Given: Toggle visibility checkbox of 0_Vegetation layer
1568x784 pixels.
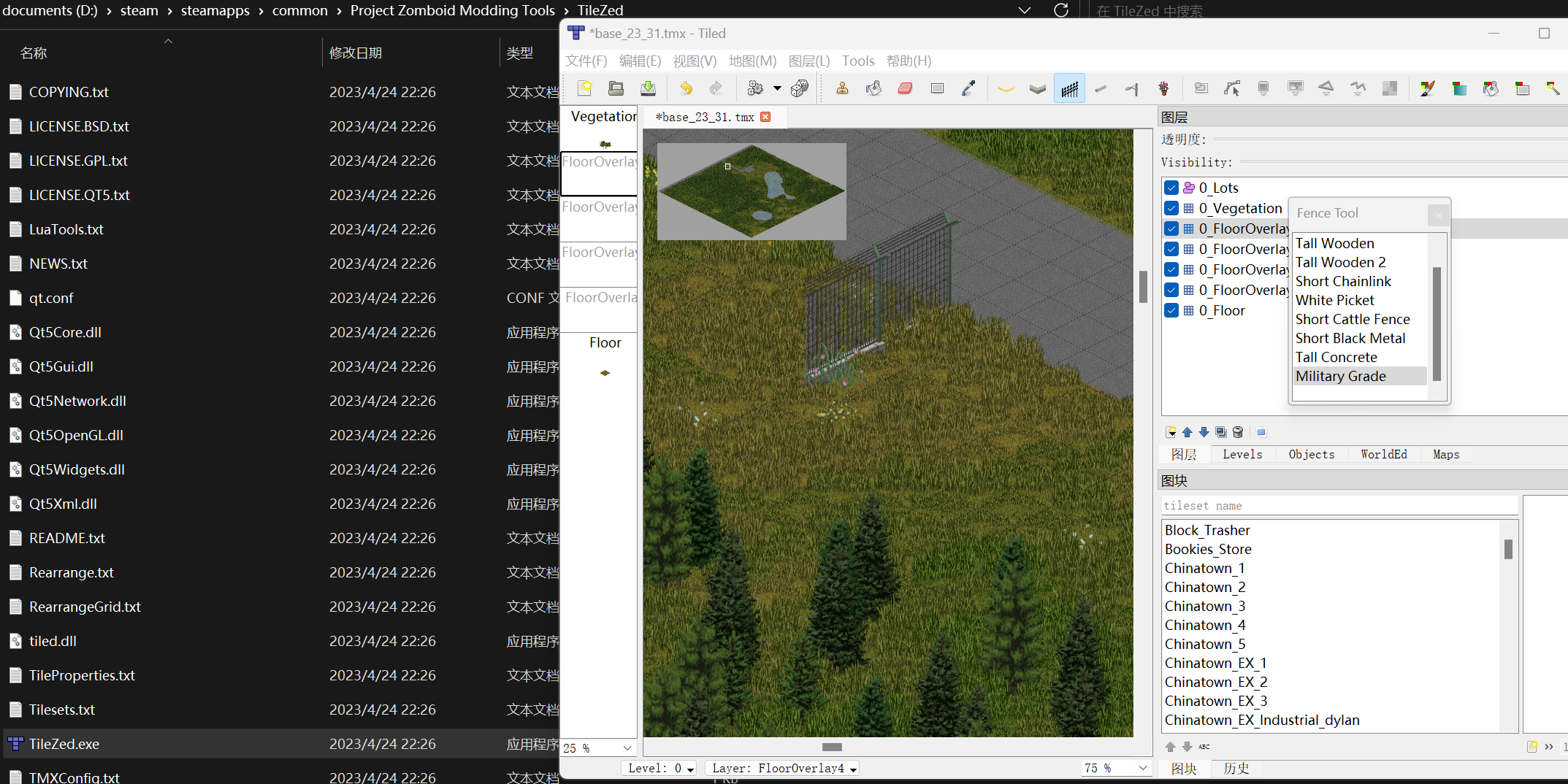Looking at the screenshot, I should pyautogui.click(x=1171, y=208).
